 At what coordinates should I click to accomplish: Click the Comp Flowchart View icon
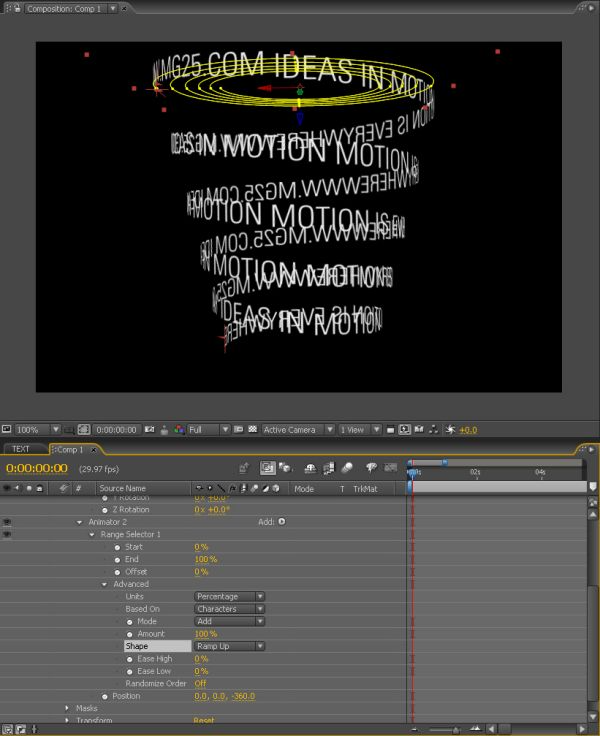(434, 429)
